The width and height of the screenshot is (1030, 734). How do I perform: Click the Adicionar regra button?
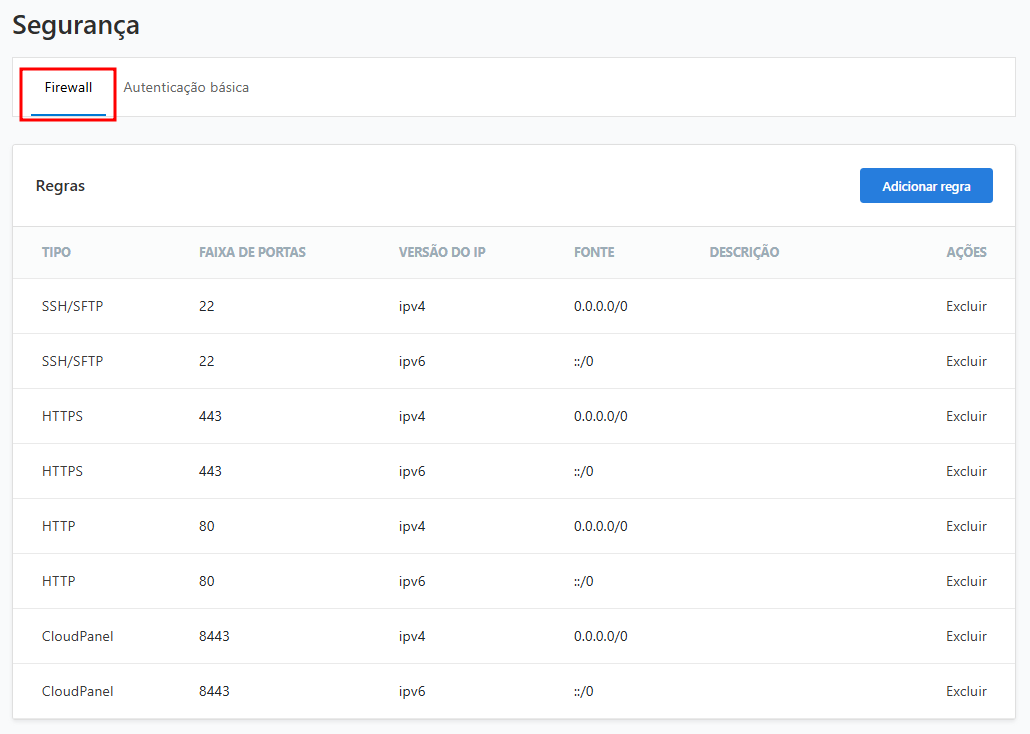pos(925,186)
